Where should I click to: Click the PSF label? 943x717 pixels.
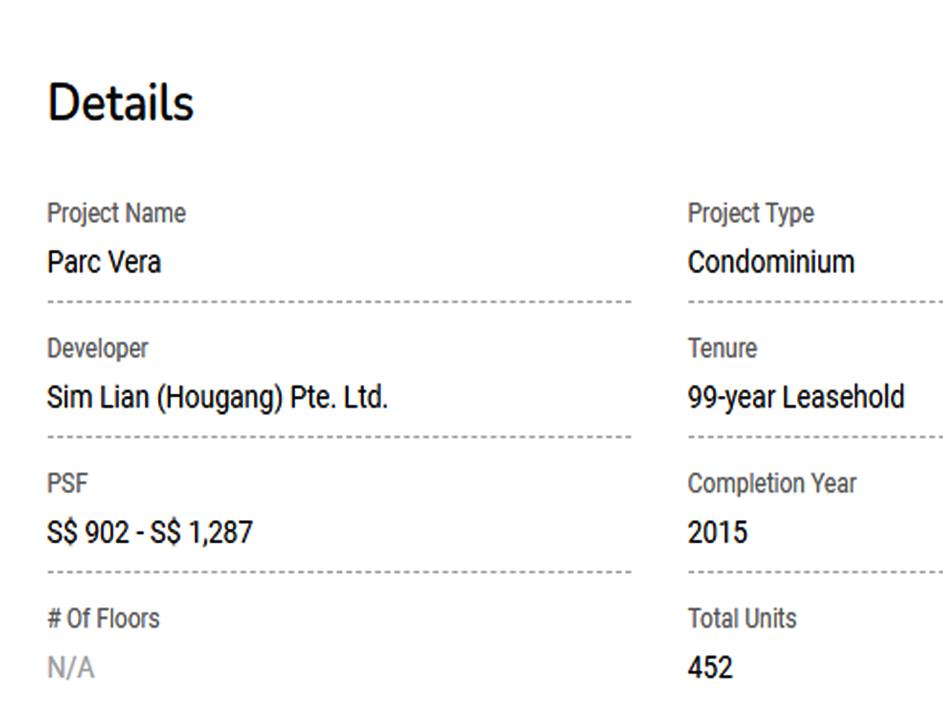67,483
